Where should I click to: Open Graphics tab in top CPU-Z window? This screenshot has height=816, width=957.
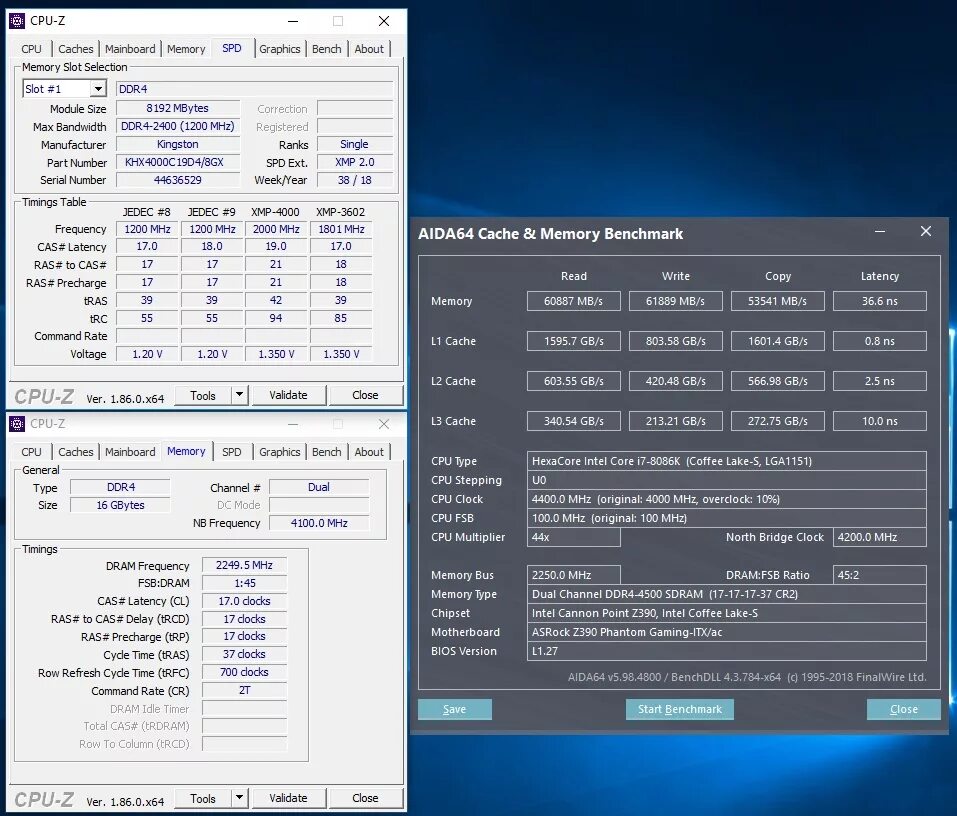(x=280, y=49)
